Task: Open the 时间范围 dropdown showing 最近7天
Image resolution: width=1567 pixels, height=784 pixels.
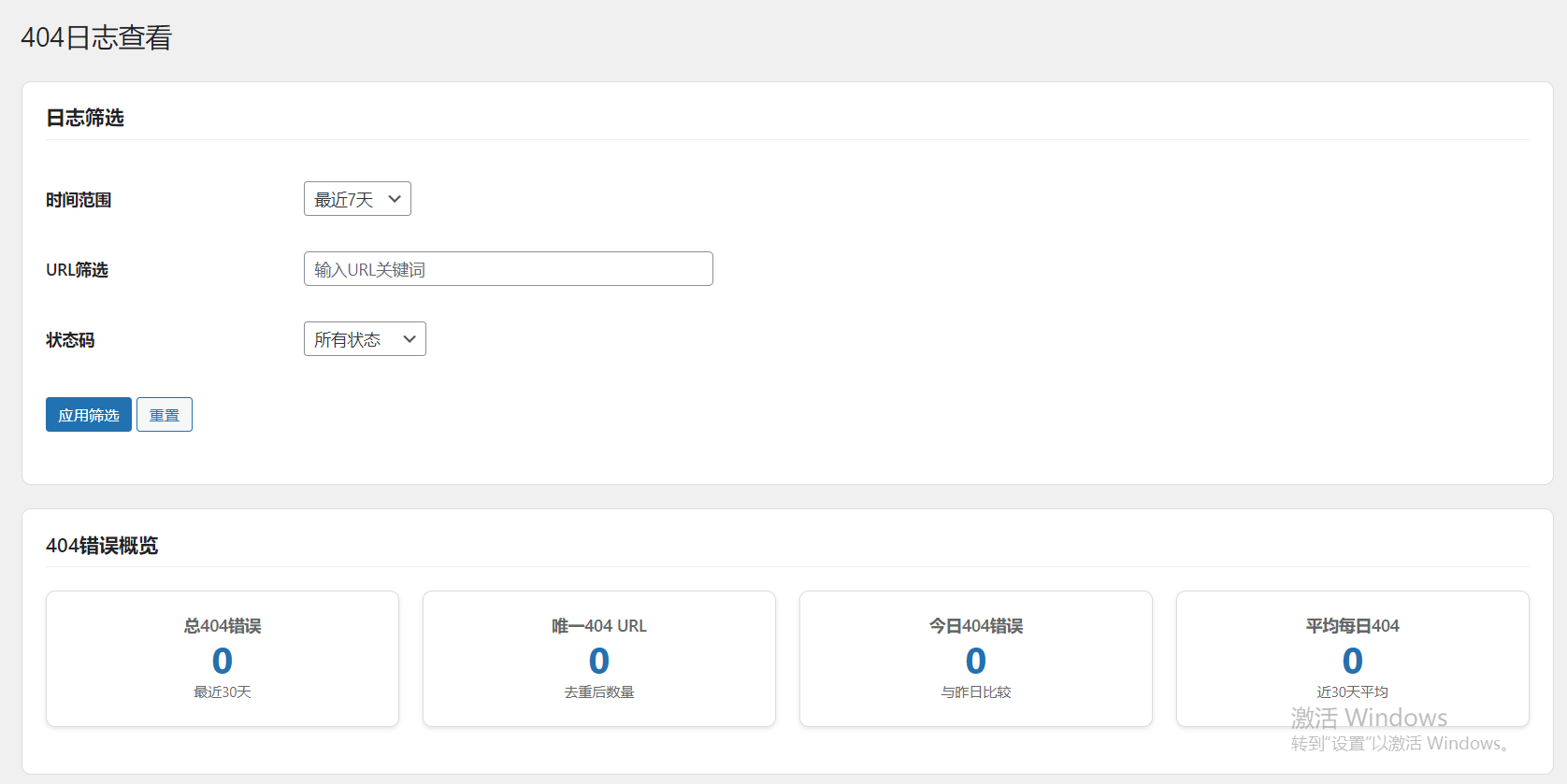Action: (357, 199)
